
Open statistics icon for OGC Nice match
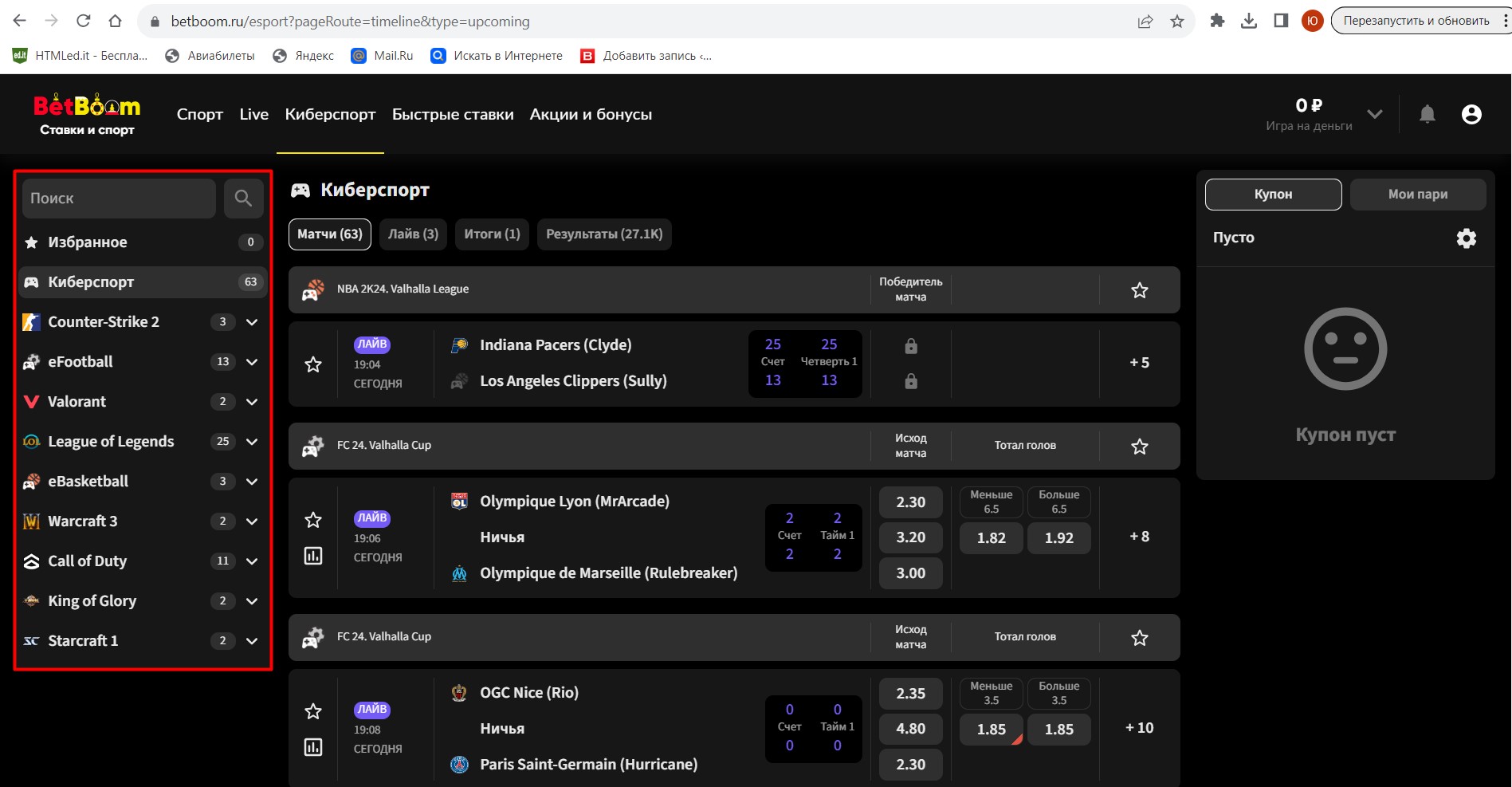point(313,747)
